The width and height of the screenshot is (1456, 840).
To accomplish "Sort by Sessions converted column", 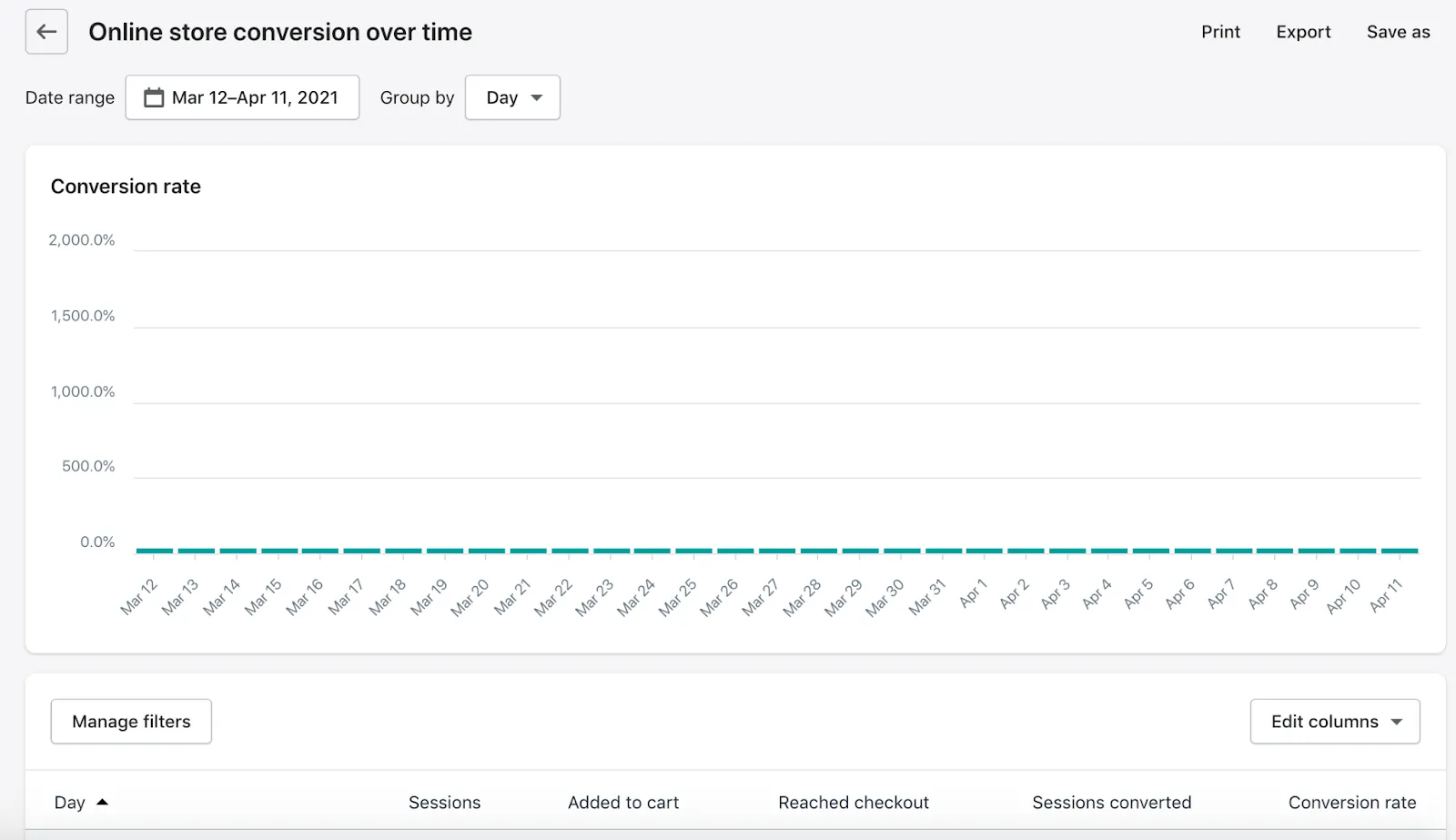I will (1111, 803).
